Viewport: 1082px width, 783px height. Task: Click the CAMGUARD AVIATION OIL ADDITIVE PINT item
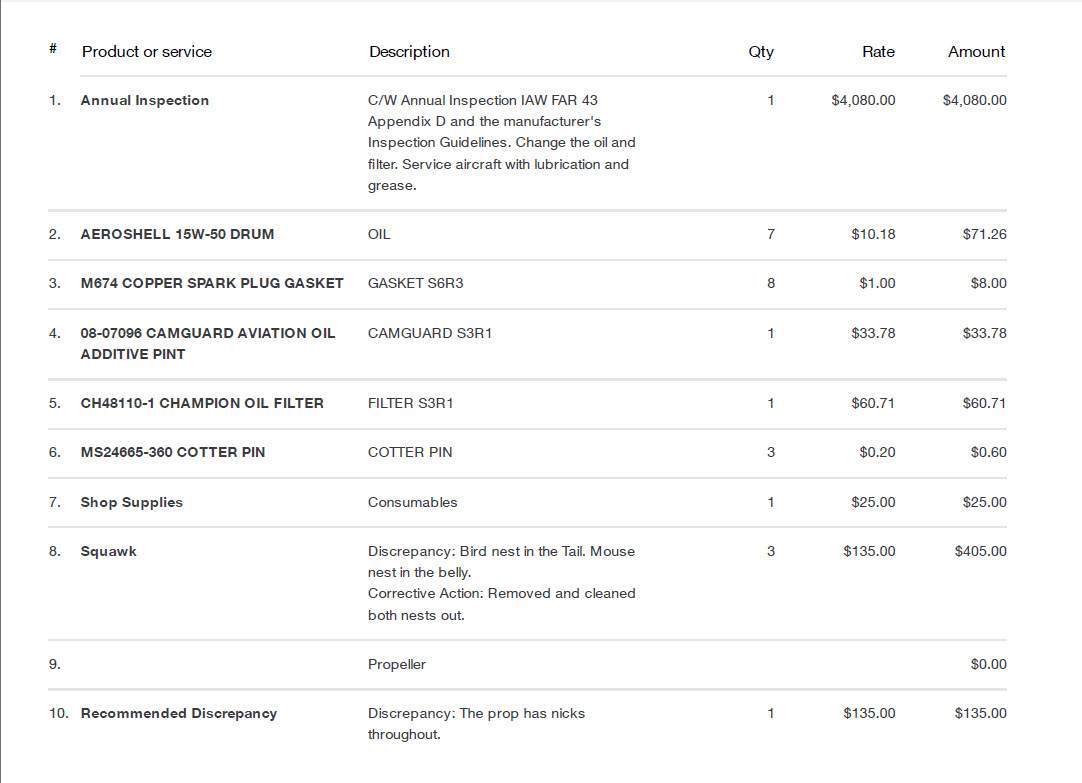click(208, 343)
